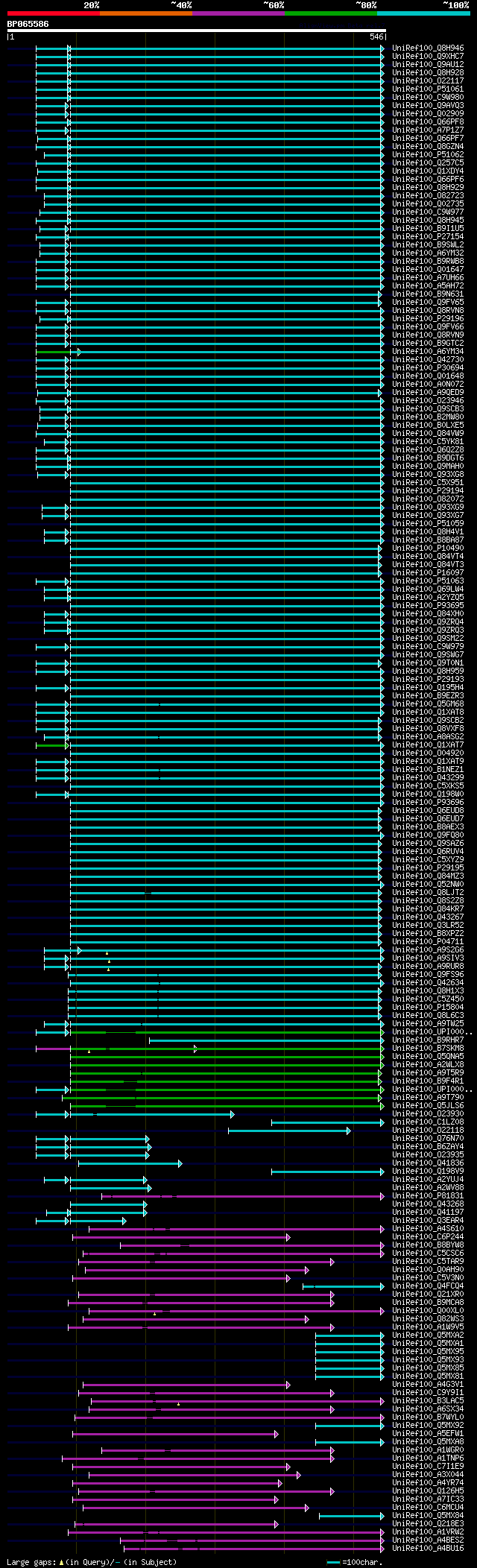Select the UniRef100_A8ASG2 label
Viewport: 477px width, 1568px height.
click(x=428, y=737)
